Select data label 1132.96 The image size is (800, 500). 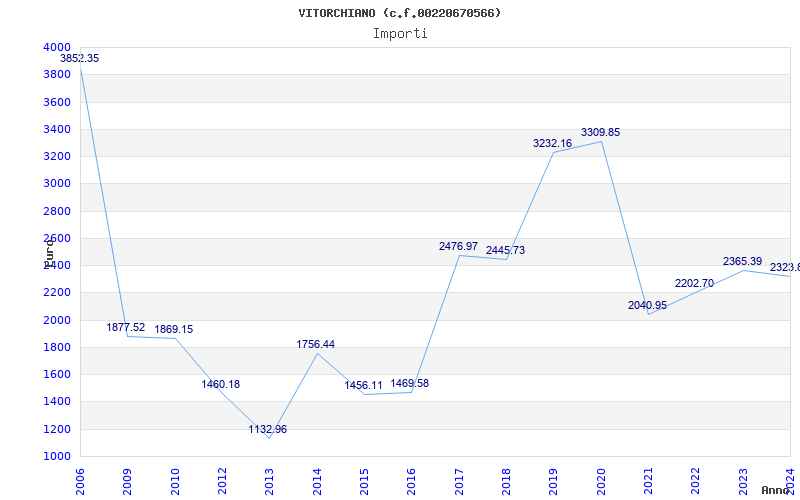pos(267,430)
